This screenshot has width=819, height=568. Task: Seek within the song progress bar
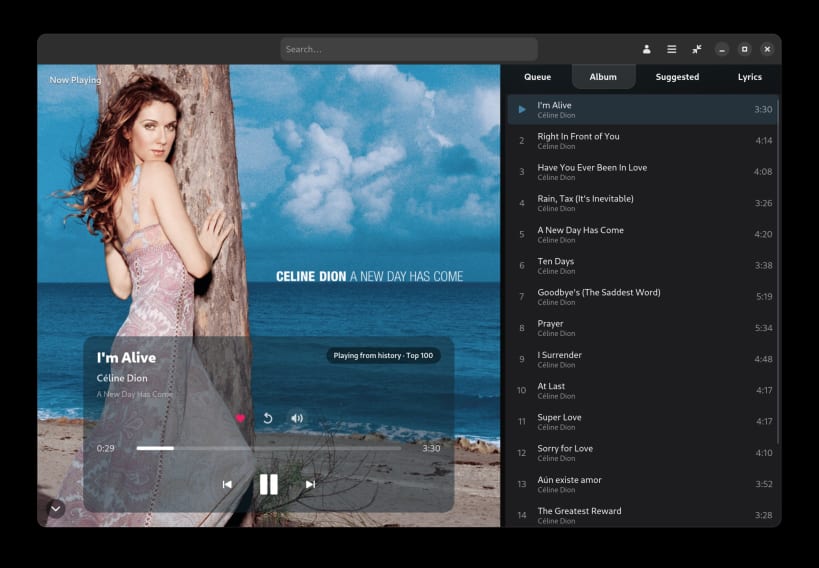pyautogui.click(x=268, y=448)
